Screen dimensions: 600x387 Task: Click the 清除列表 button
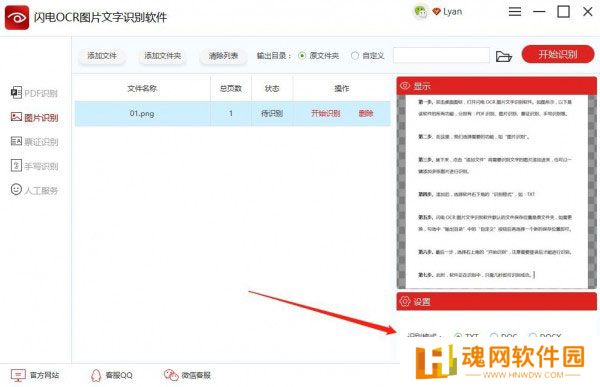(223, 56)
